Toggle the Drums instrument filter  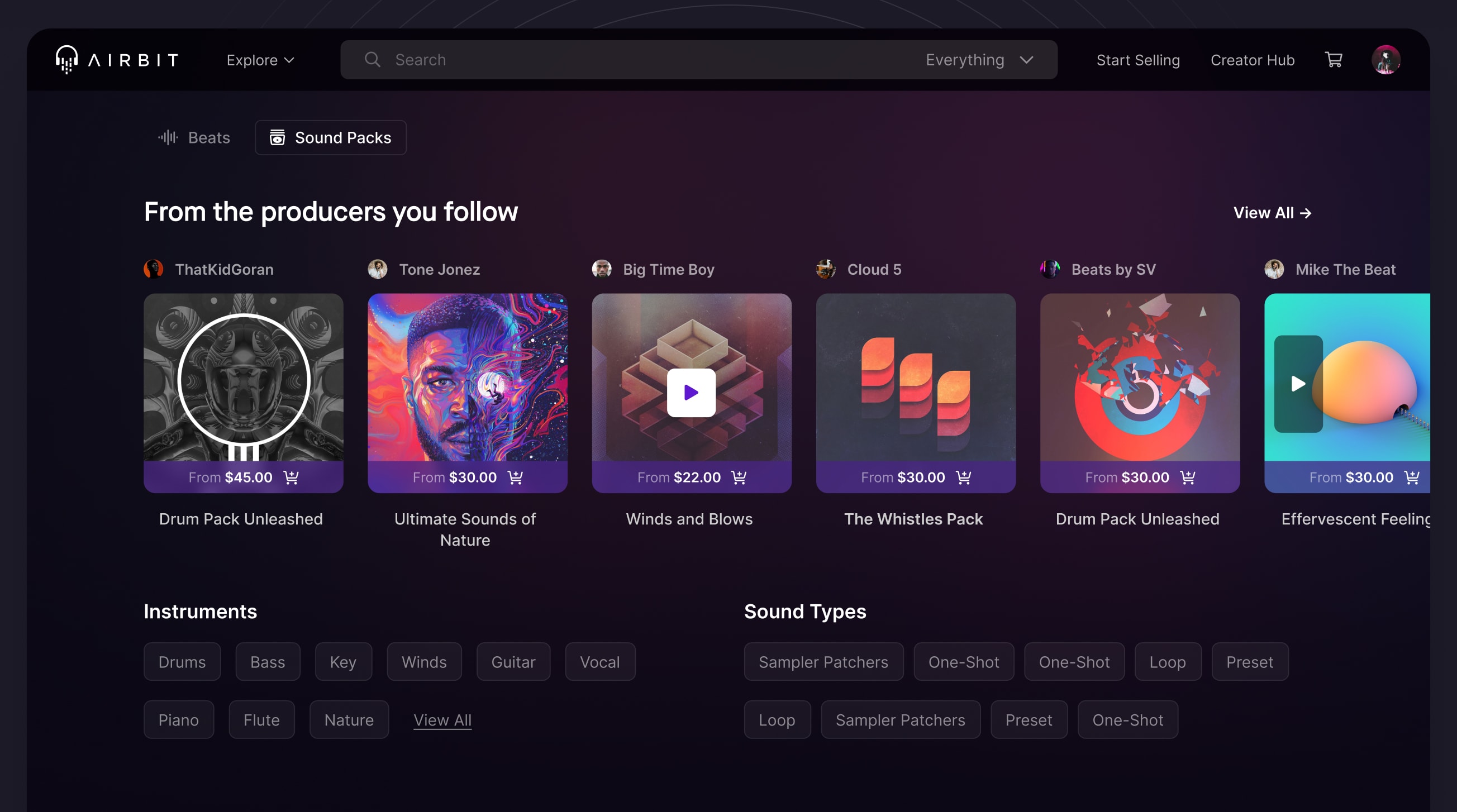[x=182, y=662]
